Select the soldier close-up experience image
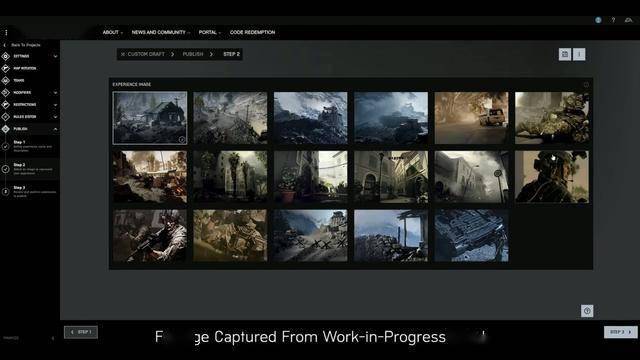 point(552,177)
